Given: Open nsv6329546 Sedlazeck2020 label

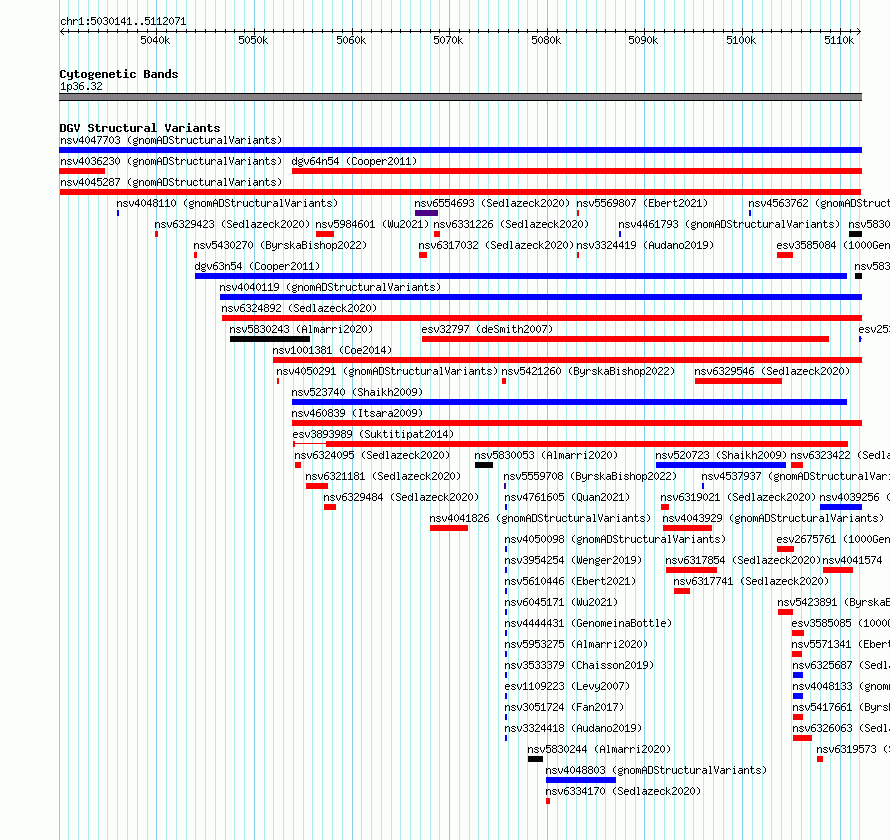Looking at the screenshot, I should tap(772, 371).
